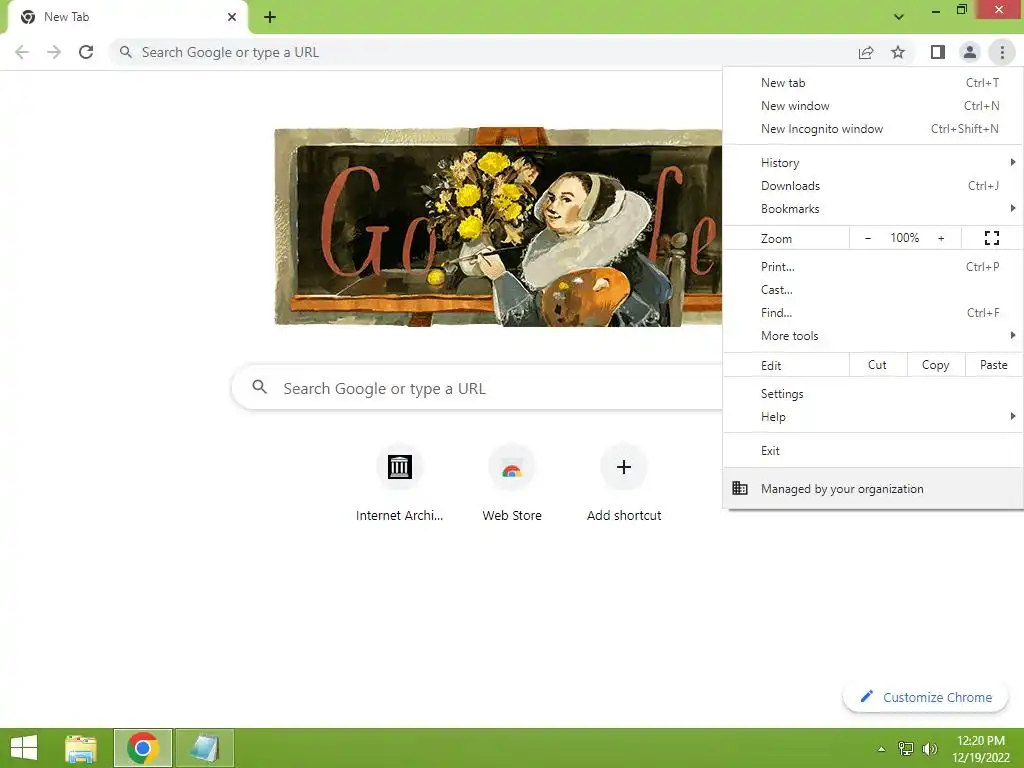Click the Paste button in Edit row
The width and height of the screenshot is (1024, 768).
994,365
